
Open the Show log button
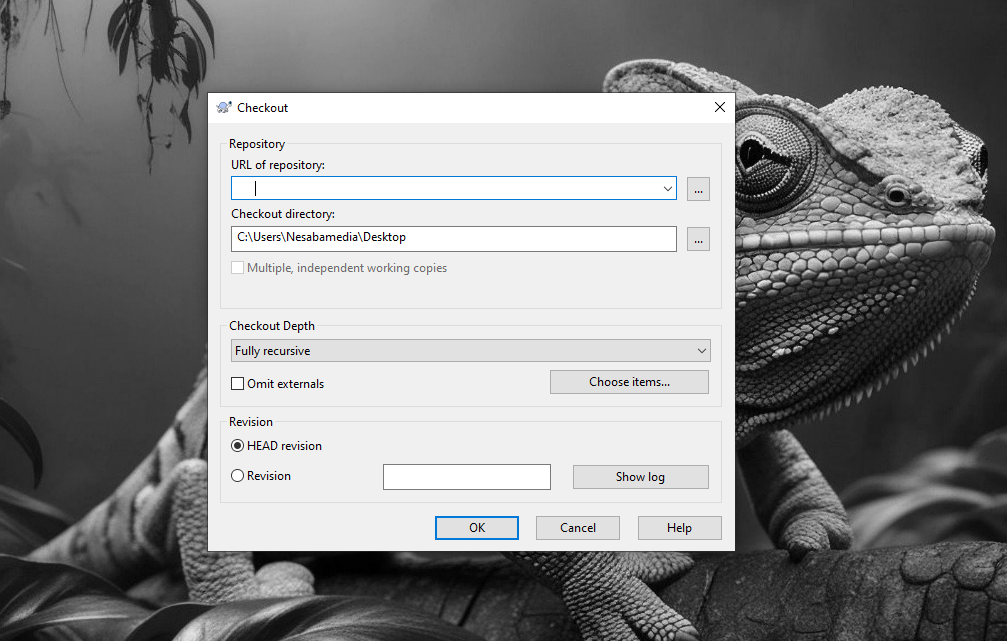point(640,477)
